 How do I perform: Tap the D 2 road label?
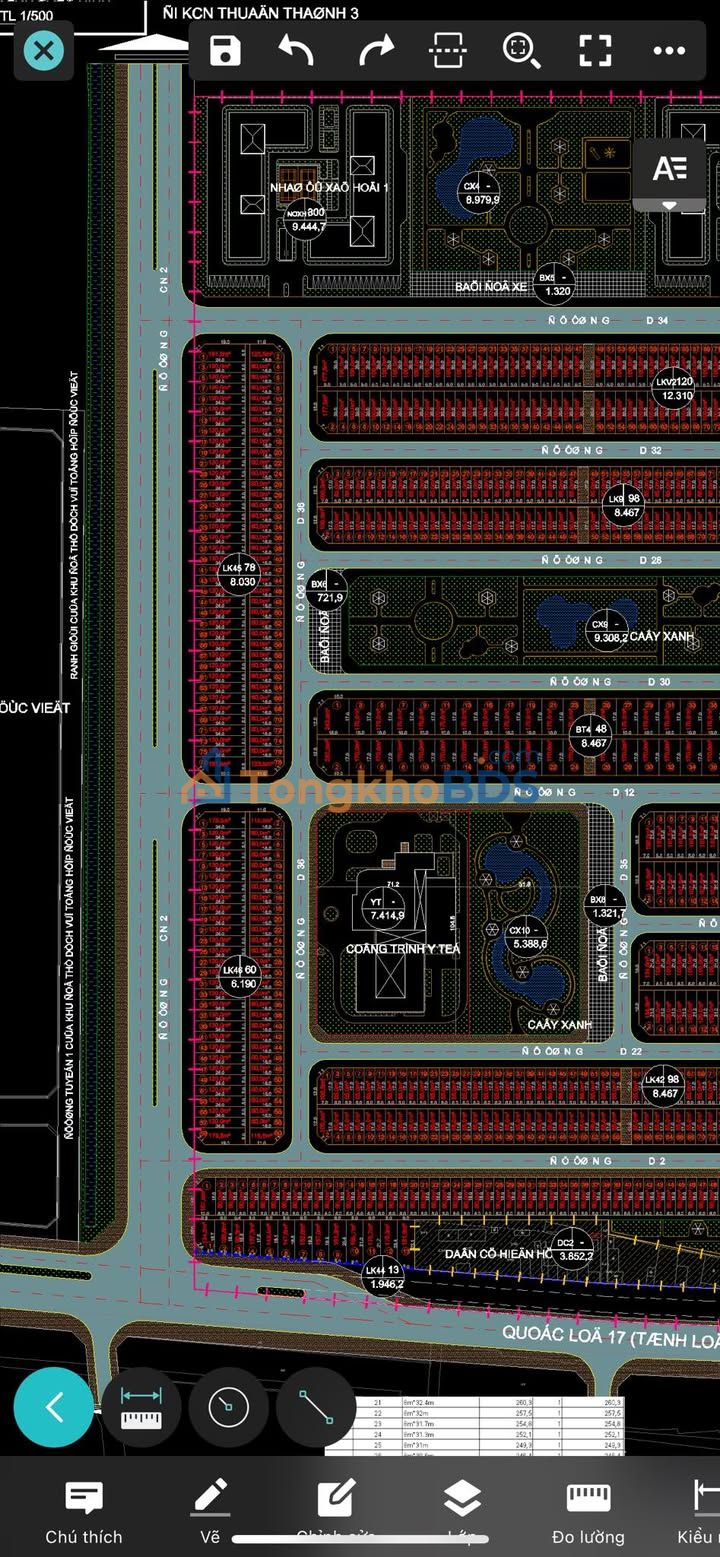point(656,1161)
